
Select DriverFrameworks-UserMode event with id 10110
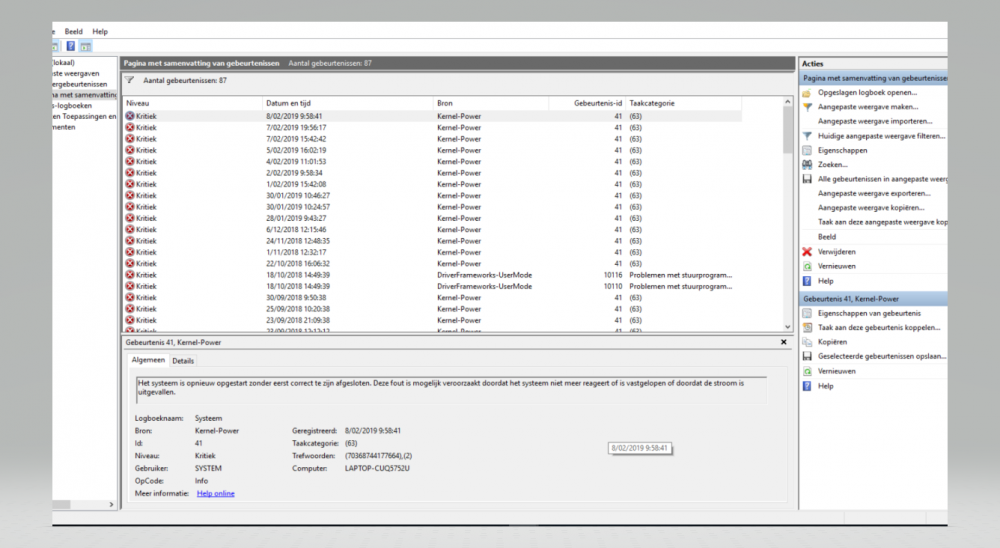click(432, 286)
